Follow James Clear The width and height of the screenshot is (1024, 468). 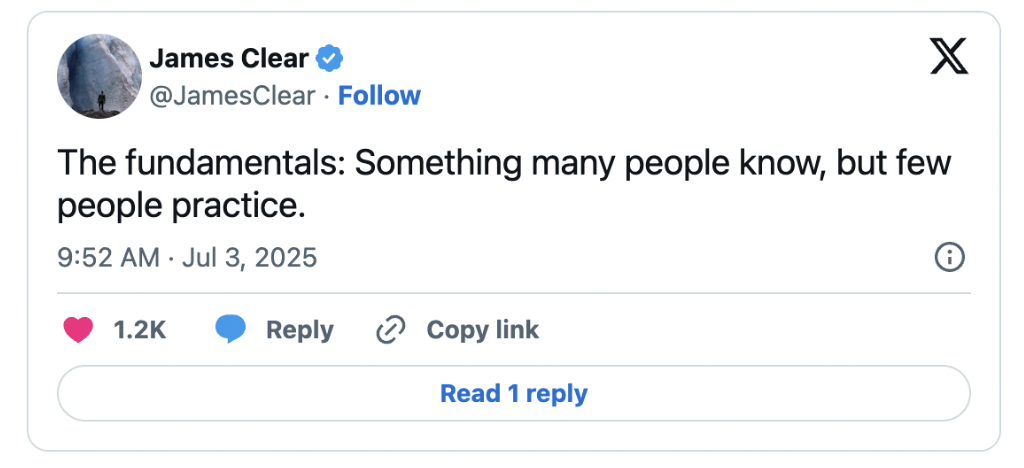[379, 96]
